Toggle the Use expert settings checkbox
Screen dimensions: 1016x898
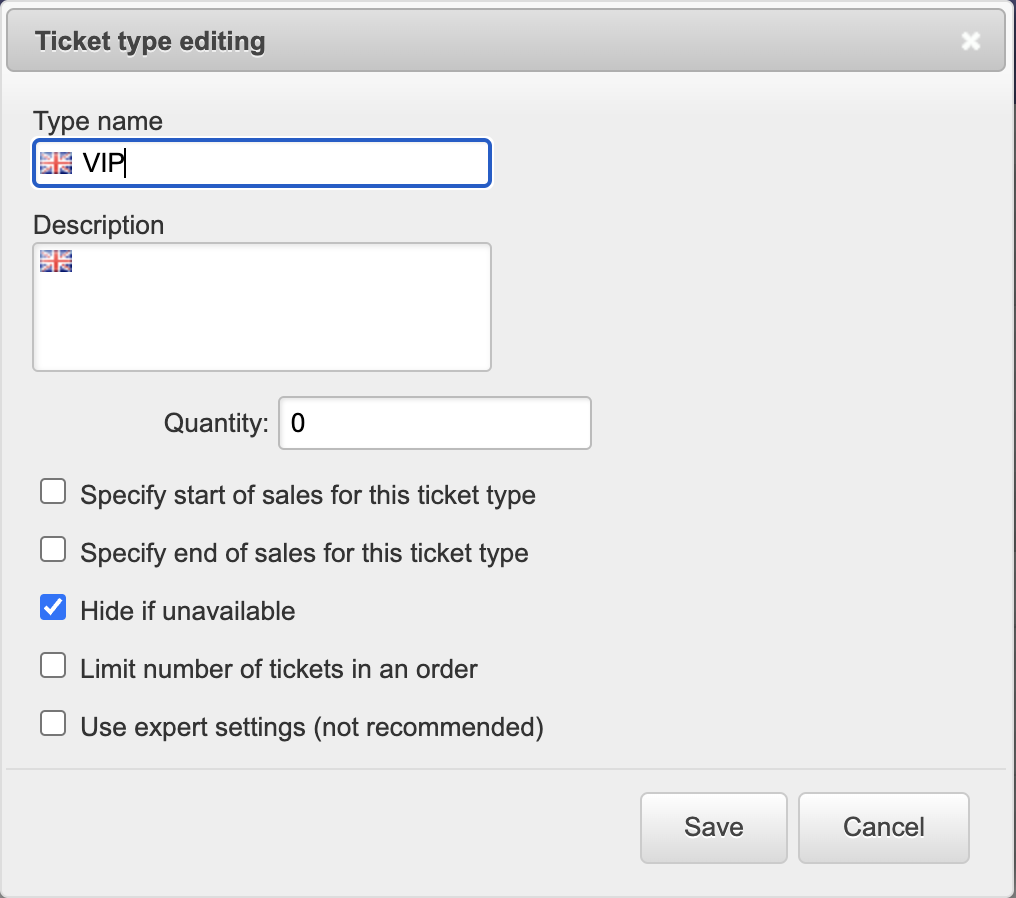(53, 724)
